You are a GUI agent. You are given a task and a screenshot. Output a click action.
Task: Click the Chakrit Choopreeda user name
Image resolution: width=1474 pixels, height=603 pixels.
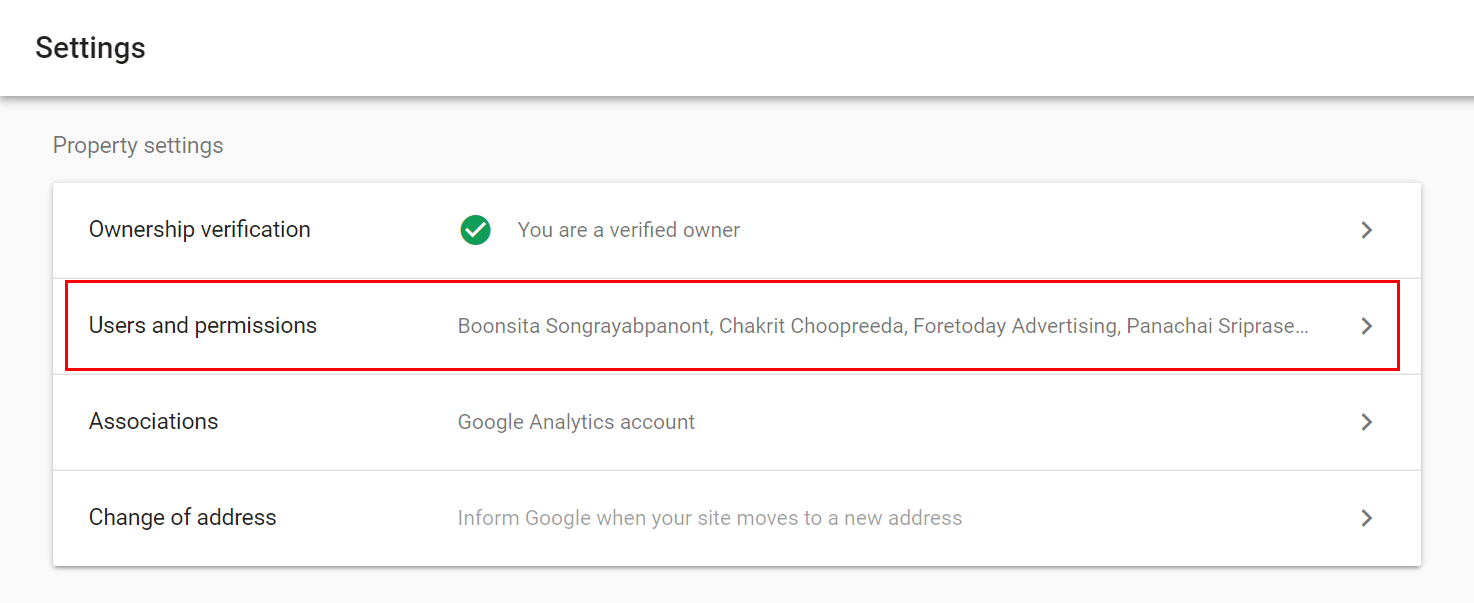click(811, 326)
